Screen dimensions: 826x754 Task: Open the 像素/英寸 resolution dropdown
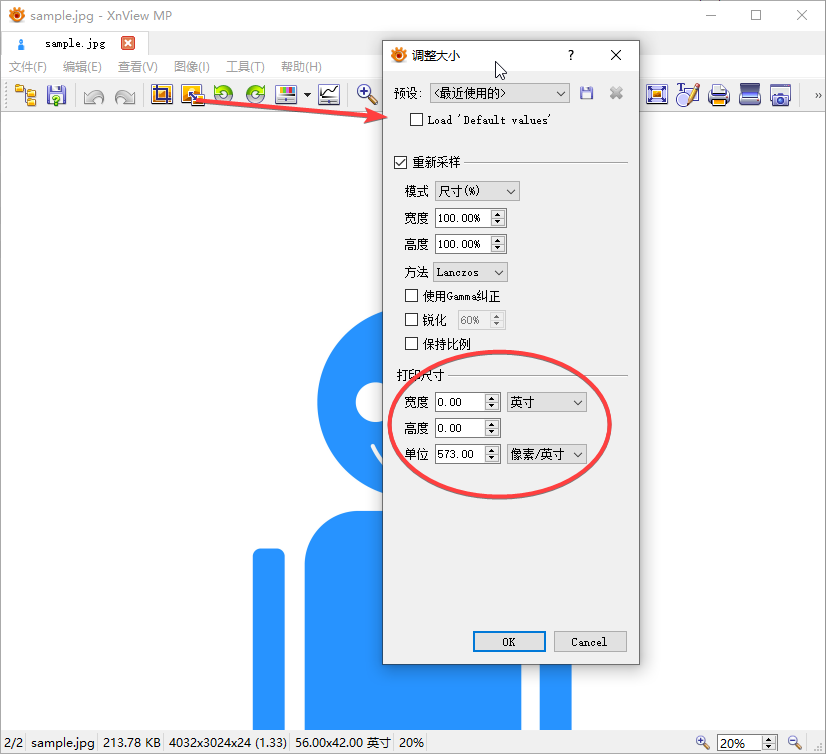[x=546, y=454]
